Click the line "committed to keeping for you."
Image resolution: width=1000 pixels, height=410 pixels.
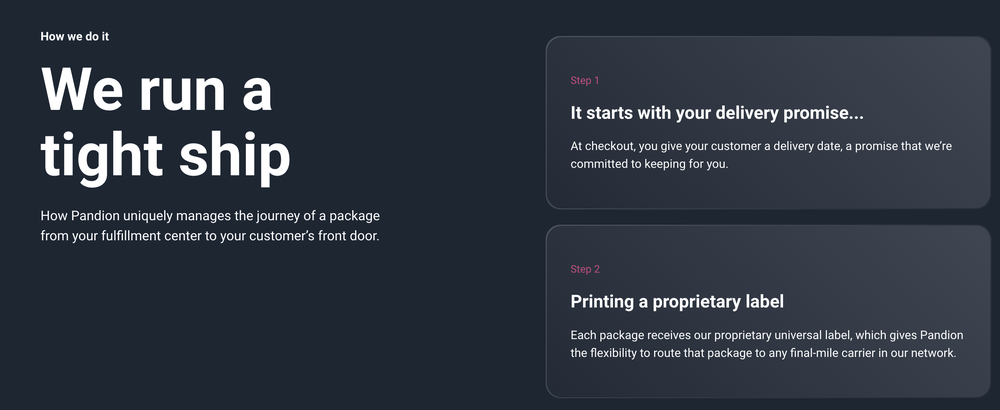649,164
